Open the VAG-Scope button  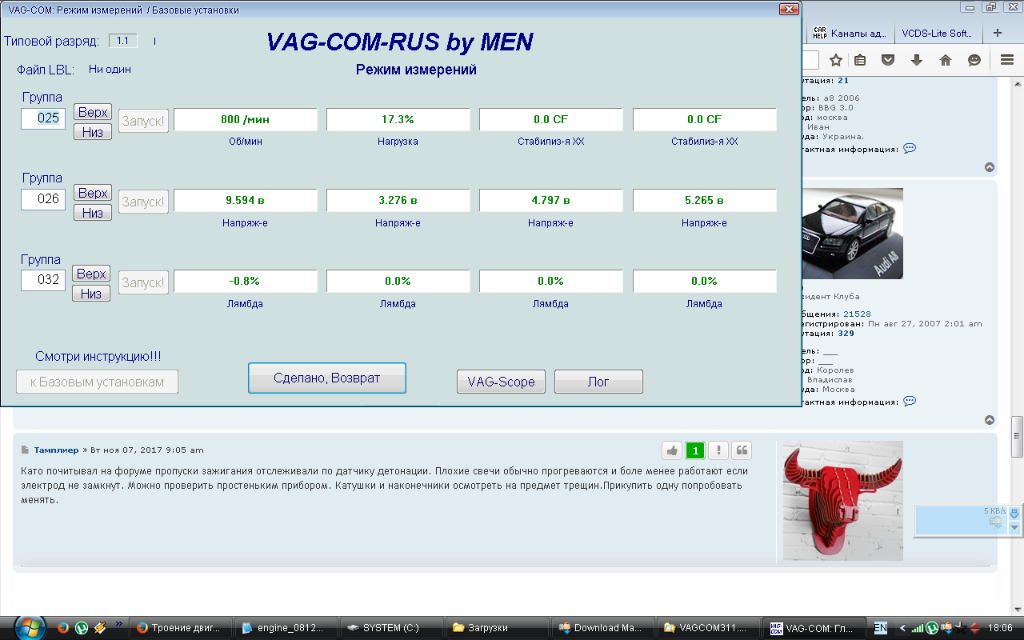pyautogui.click(x=501, y=381)
